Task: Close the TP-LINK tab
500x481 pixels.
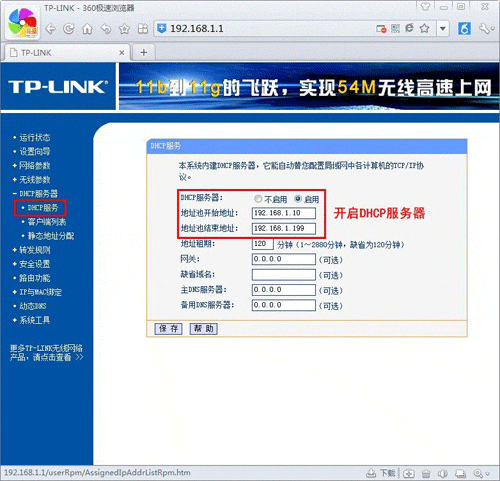Action: tap(122, 53)
